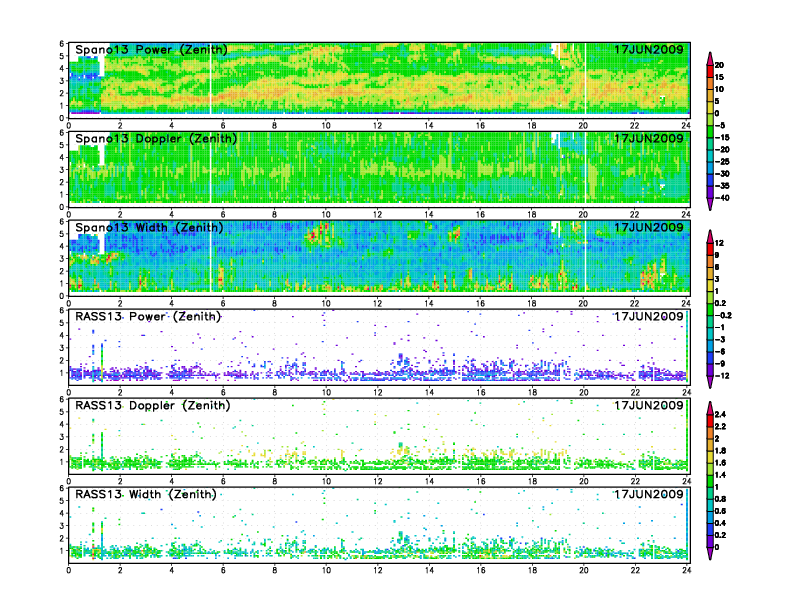This screenshot has width=792, height=612.
Task: Click the "15" label on the top colorbar
Action: pos(719,77)
